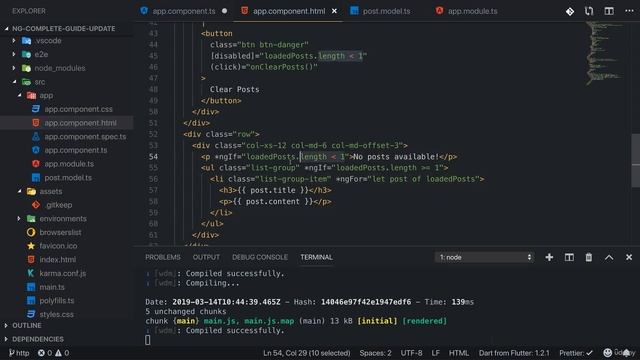Split the editor to the right
The image size is (640, 360).
[x=609, y=11]
